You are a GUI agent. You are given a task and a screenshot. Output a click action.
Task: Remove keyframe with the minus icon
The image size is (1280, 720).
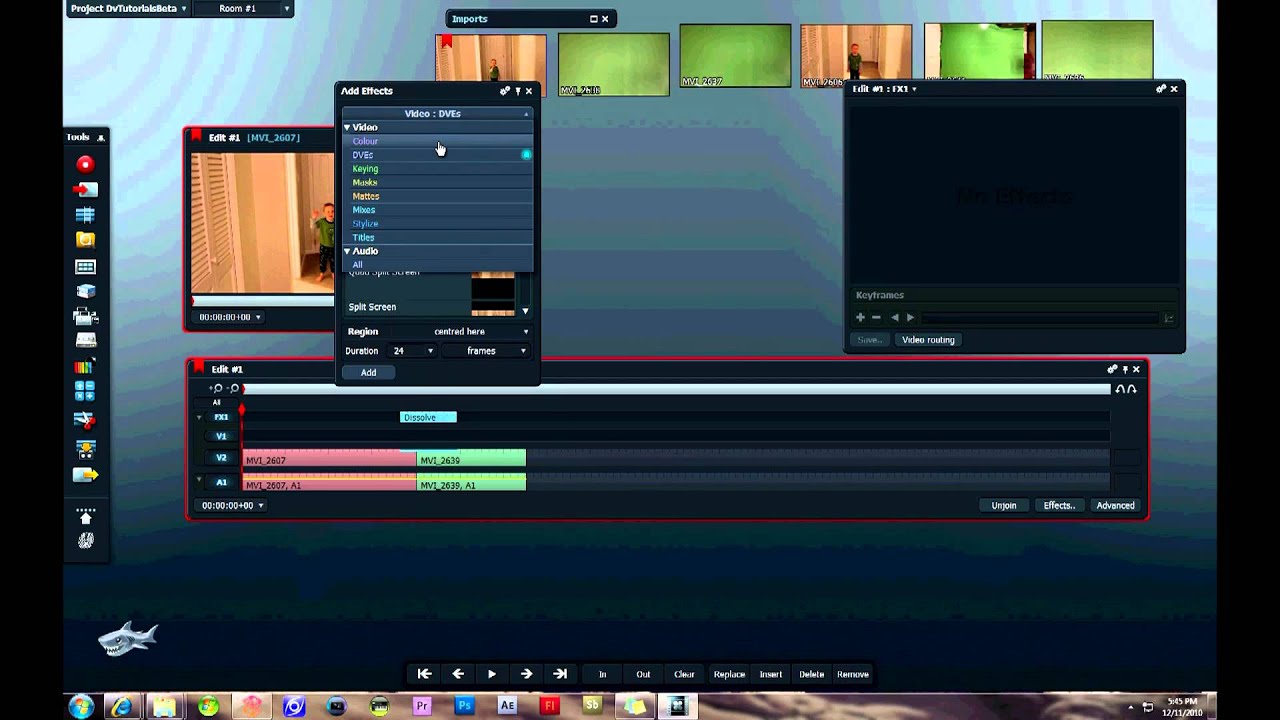tap(876, 317)
